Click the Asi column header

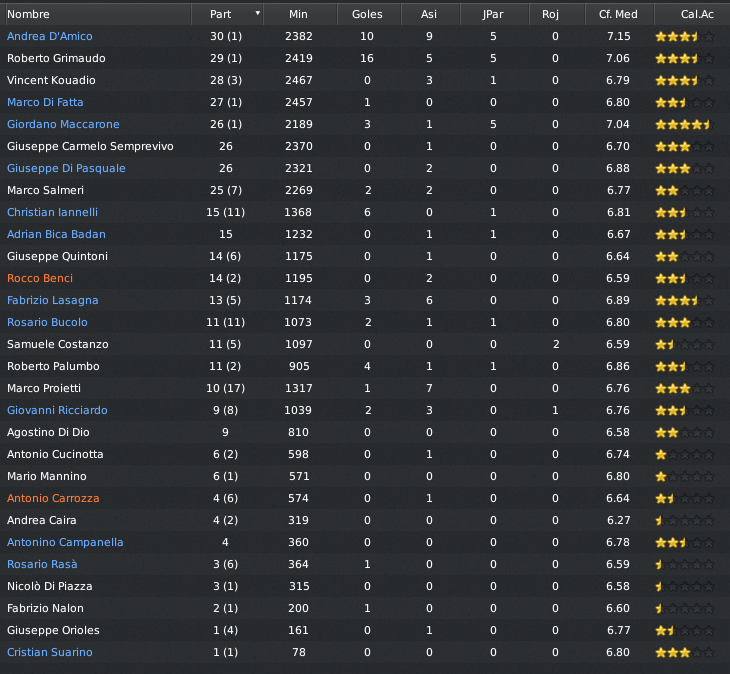coord(431,14)
